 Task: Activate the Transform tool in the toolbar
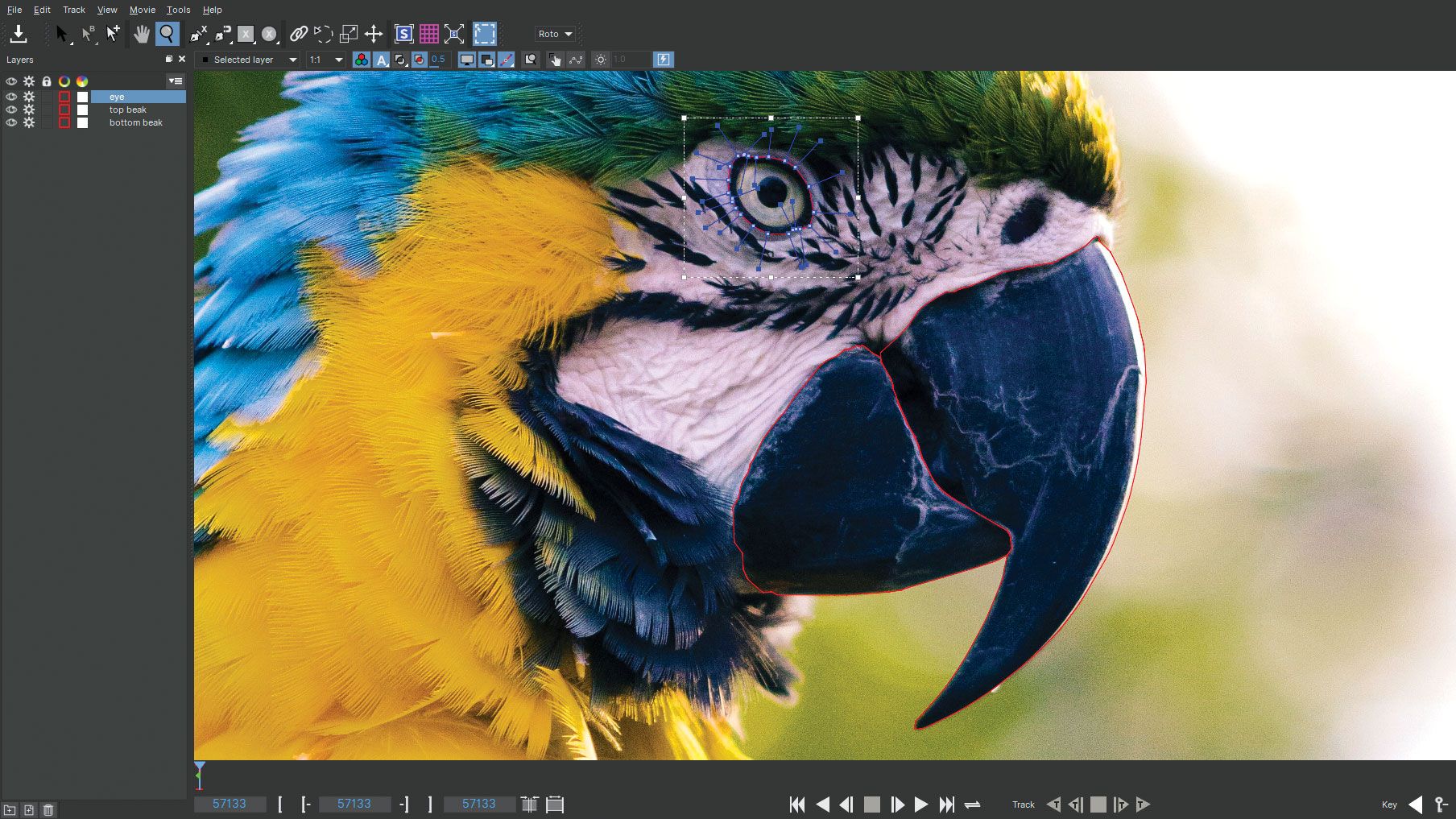tap(374, 34)
